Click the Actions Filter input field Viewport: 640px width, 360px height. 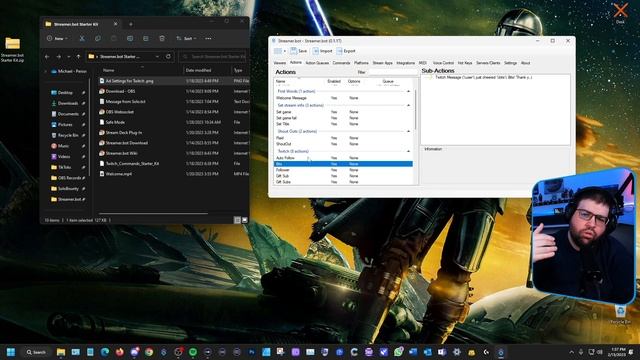[393, 72]
